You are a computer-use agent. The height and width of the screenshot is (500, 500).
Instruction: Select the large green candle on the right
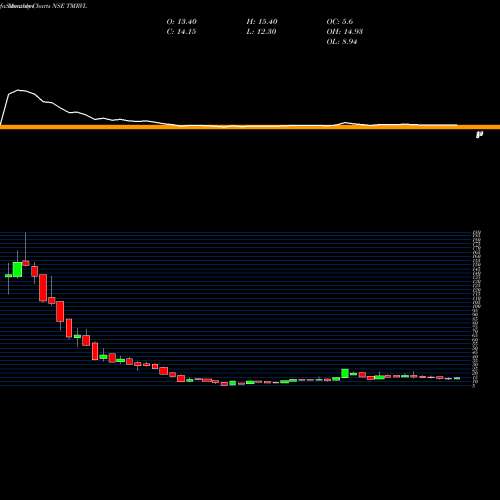point(345,373)
